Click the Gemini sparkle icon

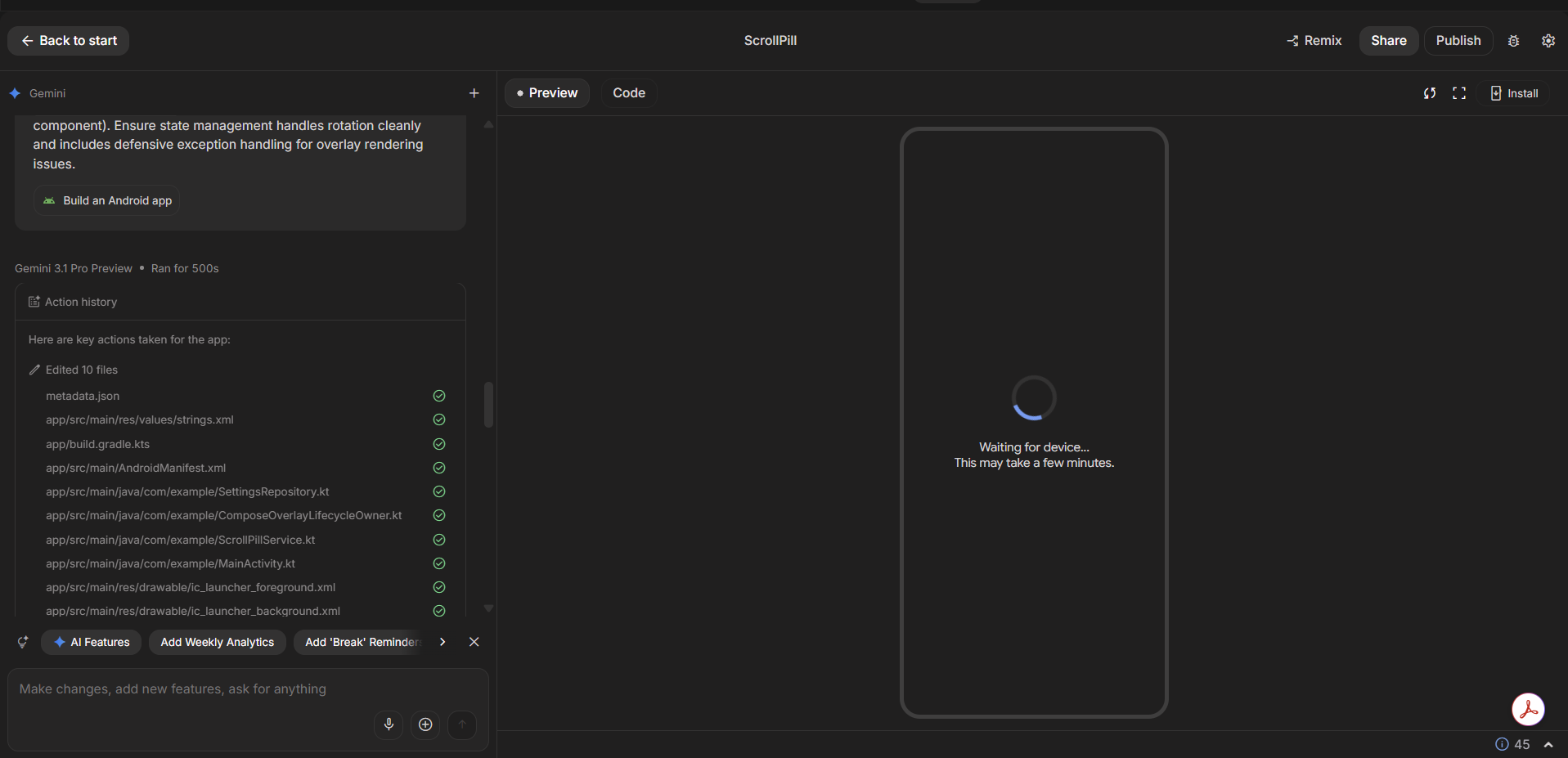click(x=15, y=93)
